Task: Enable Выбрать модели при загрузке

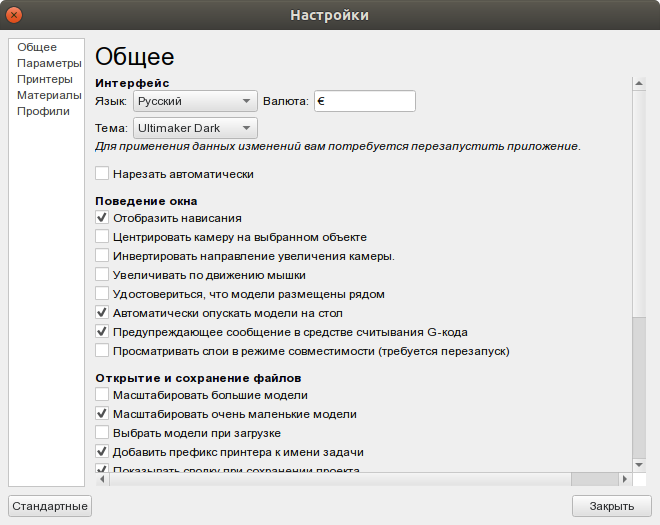Action: click(x=102, y=432)
